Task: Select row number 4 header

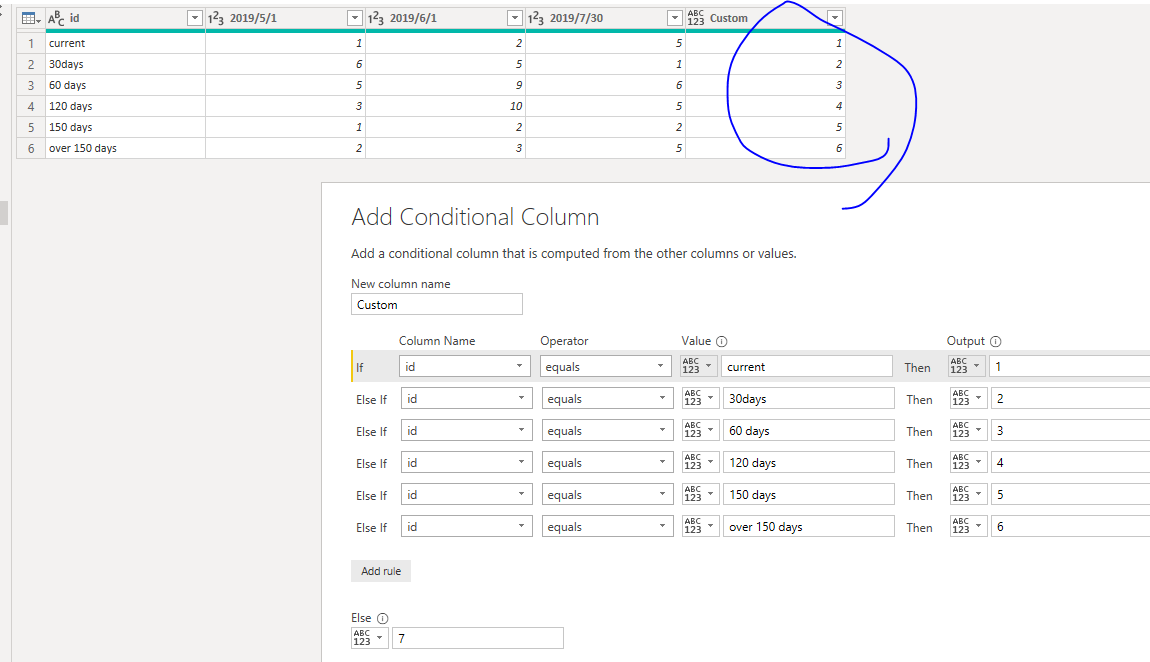Action: (x=31, y=106)
